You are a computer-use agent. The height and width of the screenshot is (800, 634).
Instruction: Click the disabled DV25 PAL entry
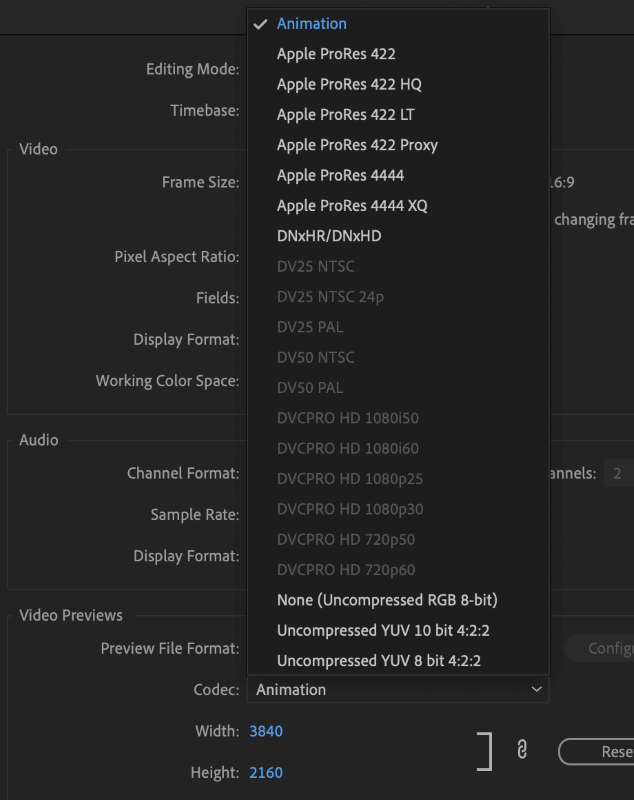[398, 327]
